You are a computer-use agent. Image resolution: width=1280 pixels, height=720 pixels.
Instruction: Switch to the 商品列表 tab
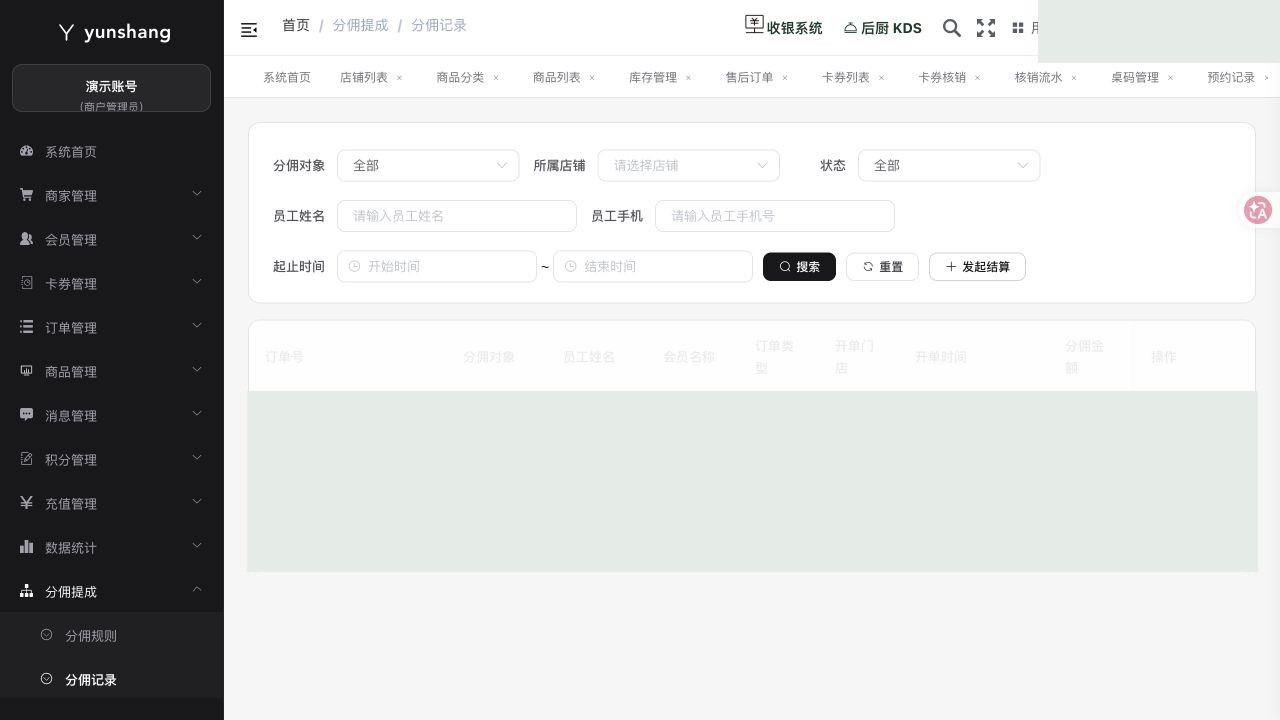coord(556,77)
